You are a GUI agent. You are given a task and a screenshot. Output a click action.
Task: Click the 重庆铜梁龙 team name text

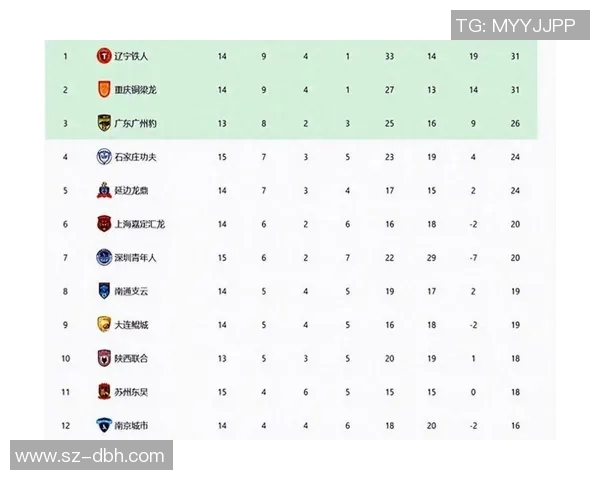(135, 90)
